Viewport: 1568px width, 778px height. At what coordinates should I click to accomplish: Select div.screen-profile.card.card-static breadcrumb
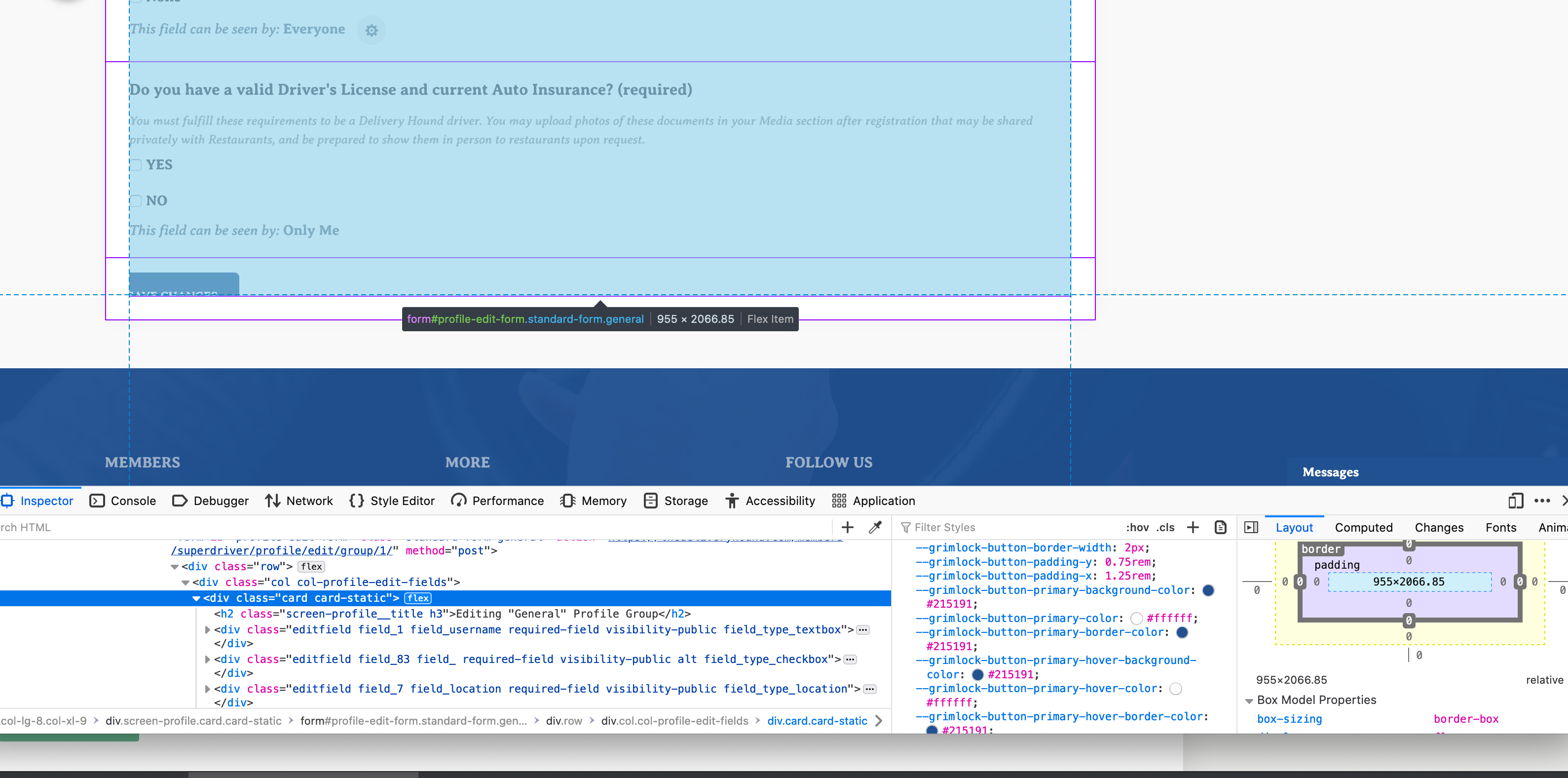pyautogui.click(x=193, y=721)
